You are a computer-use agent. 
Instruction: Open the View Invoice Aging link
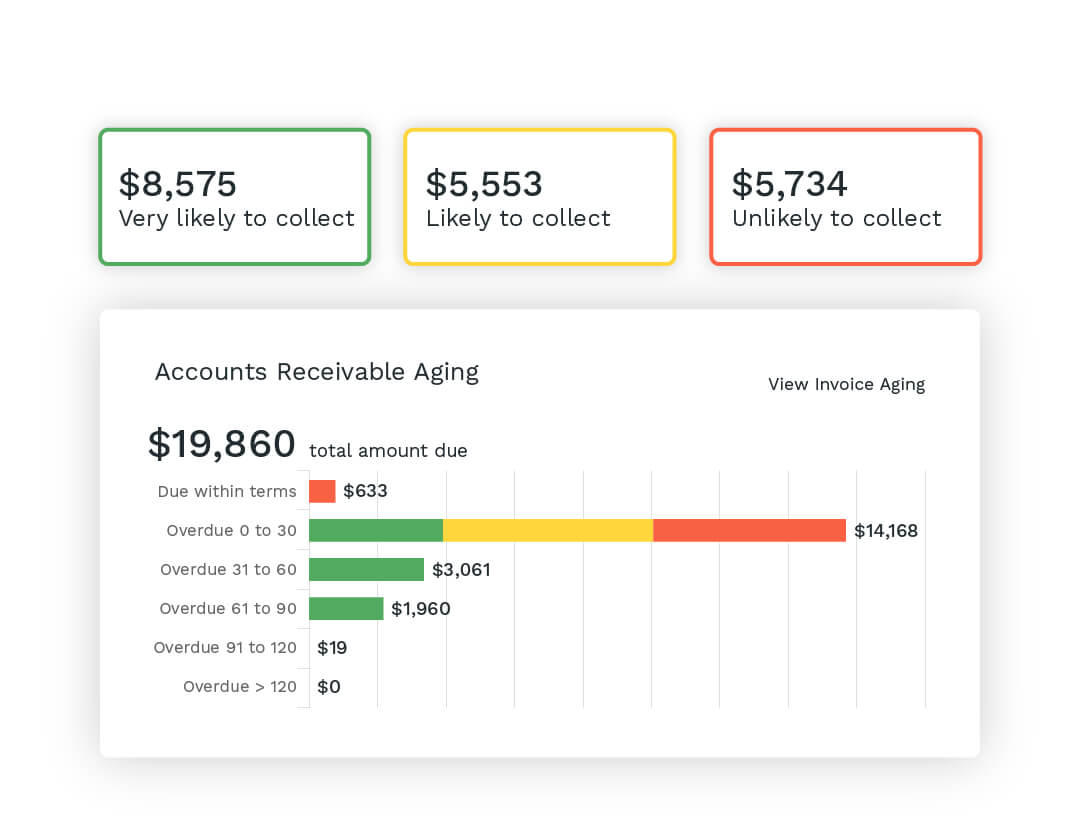click(x=846, y=384)
